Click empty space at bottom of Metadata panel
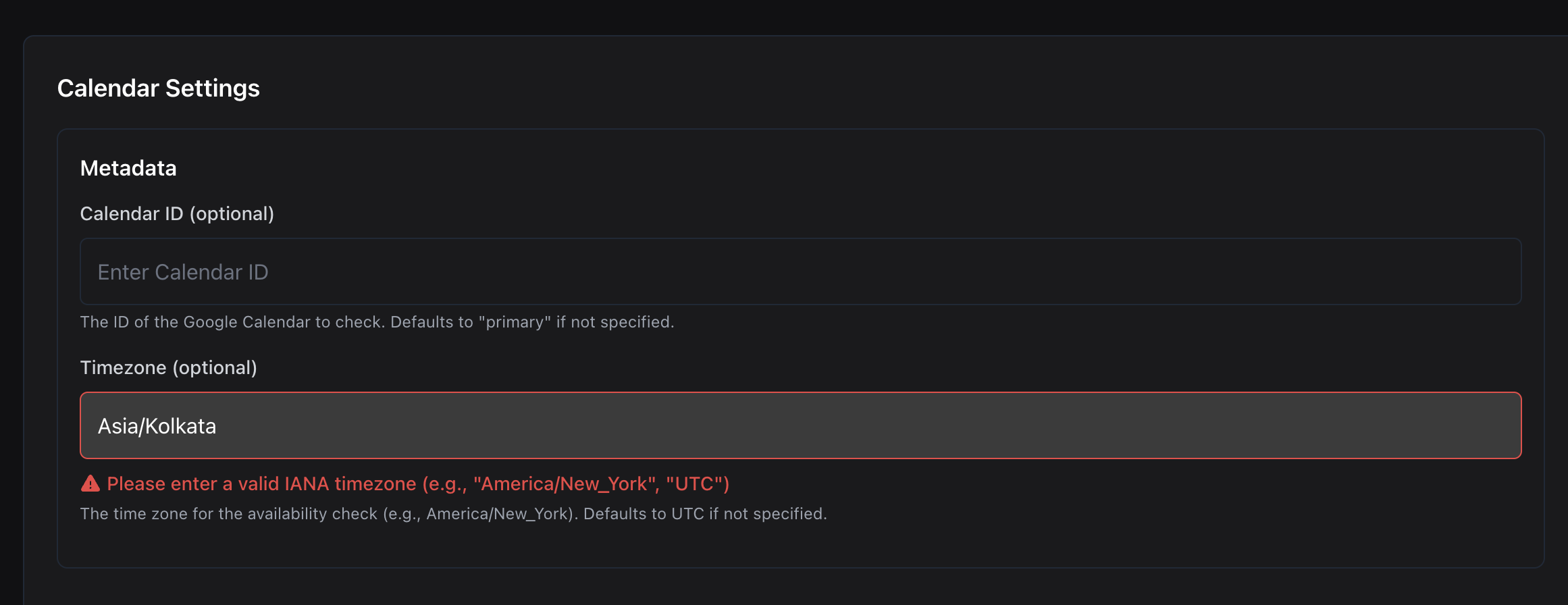The image size is (1568, 605). [800, 547]
